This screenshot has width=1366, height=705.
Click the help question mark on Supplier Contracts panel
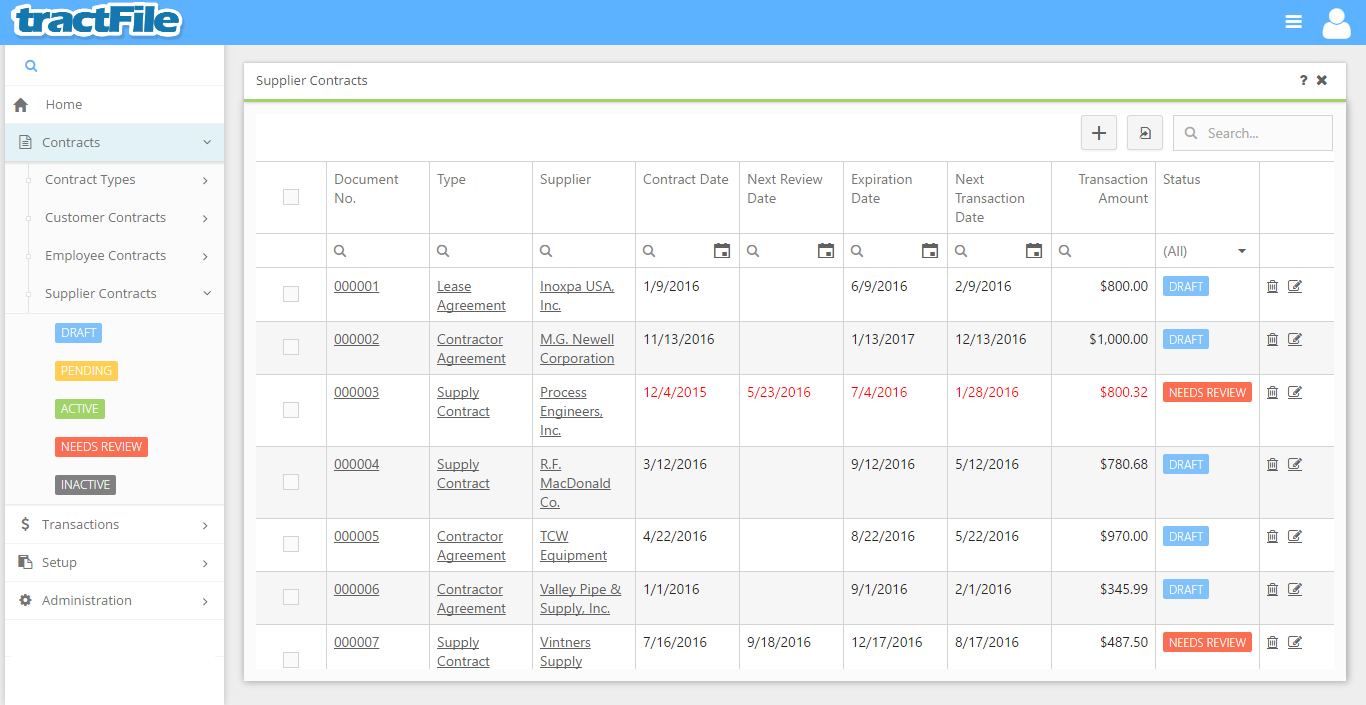click(x=1302, y=80)
